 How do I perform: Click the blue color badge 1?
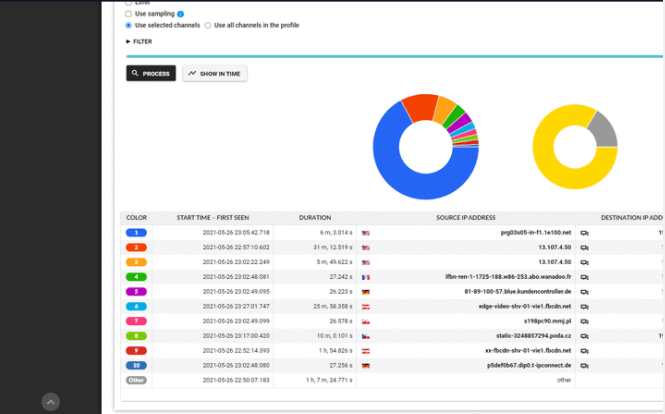(x=136, y=233)
